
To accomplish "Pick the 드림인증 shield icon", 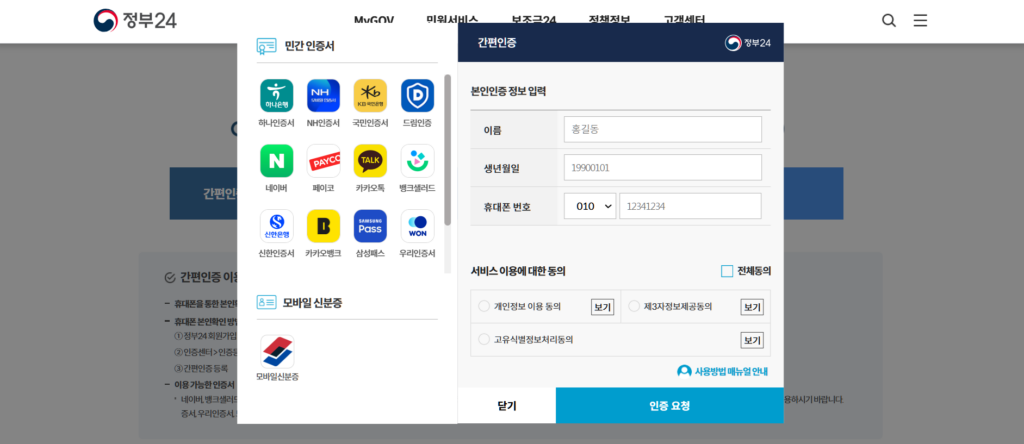I will (417, 96).
